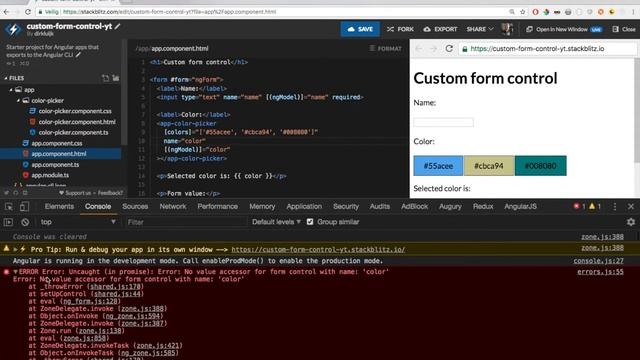The image size is (640, 360).
Task: Open the Redux tab
Action: pyautogui.click(x=483, y=207)
